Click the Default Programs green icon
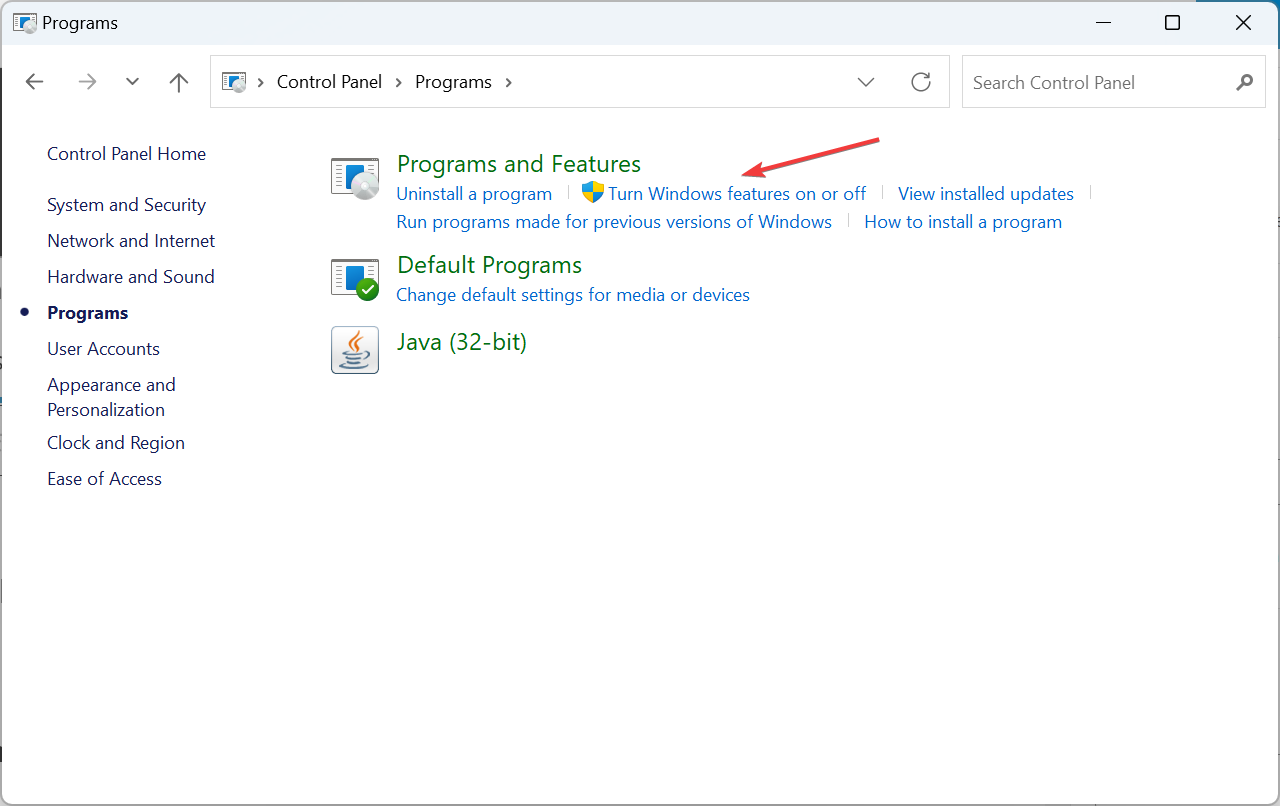 pyautogui.click(x=355, y=277)
